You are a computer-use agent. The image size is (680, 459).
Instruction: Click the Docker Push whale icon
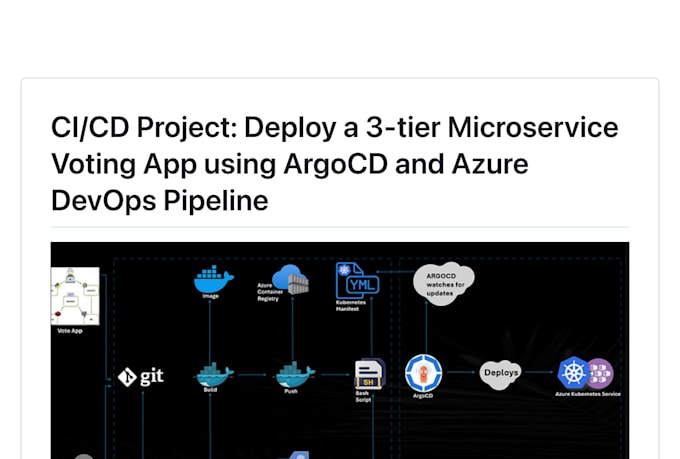point(295,374)
